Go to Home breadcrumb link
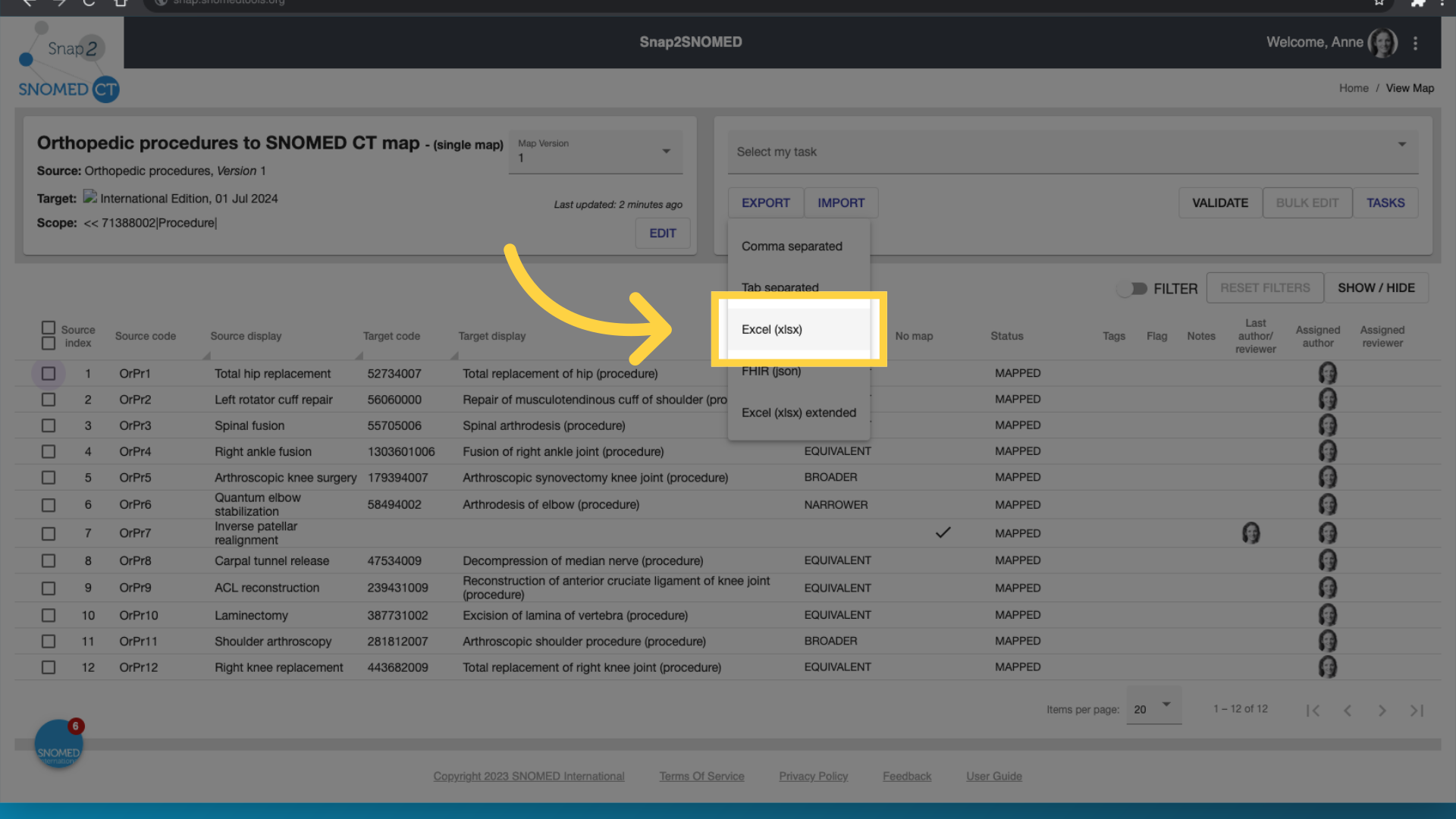The width and height of the screenshot is (1456, 819). (1354, 88)
